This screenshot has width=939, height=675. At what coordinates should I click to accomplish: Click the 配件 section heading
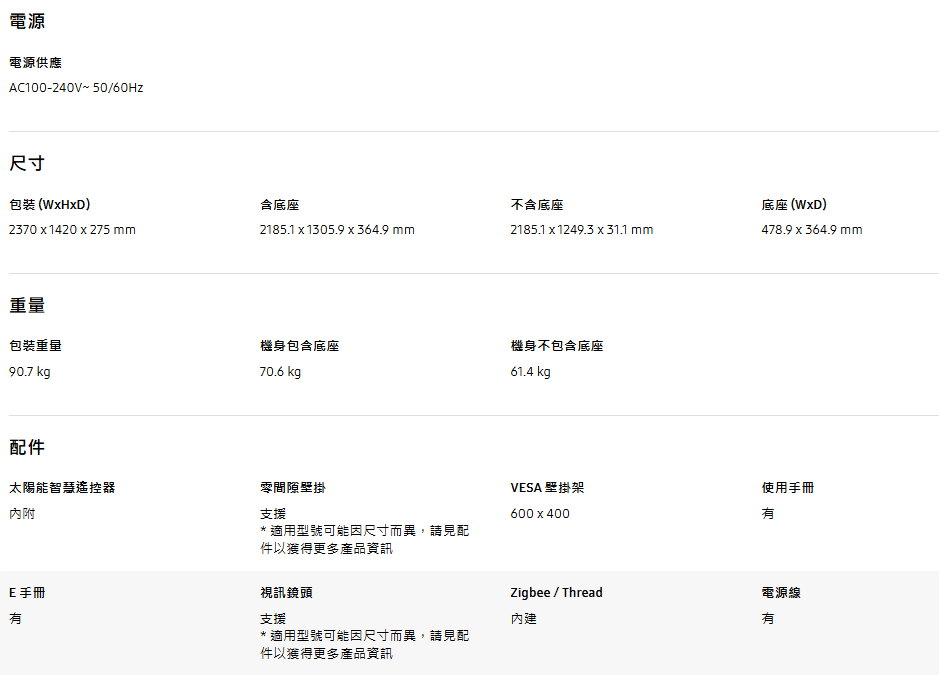click(27, 447)
